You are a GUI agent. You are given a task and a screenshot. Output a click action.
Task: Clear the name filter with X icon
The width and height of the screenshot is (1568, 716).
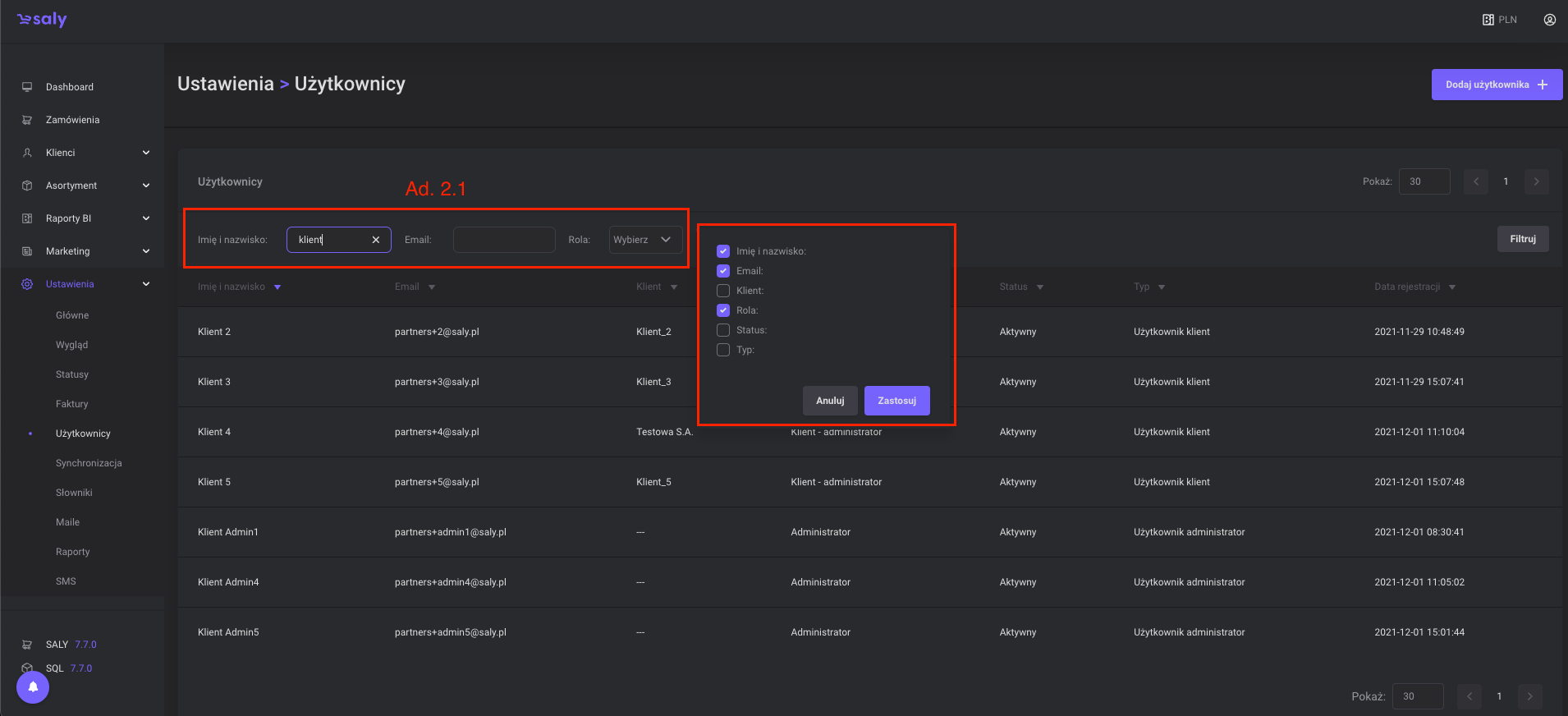pyautogui.click(x=376, y=240)
